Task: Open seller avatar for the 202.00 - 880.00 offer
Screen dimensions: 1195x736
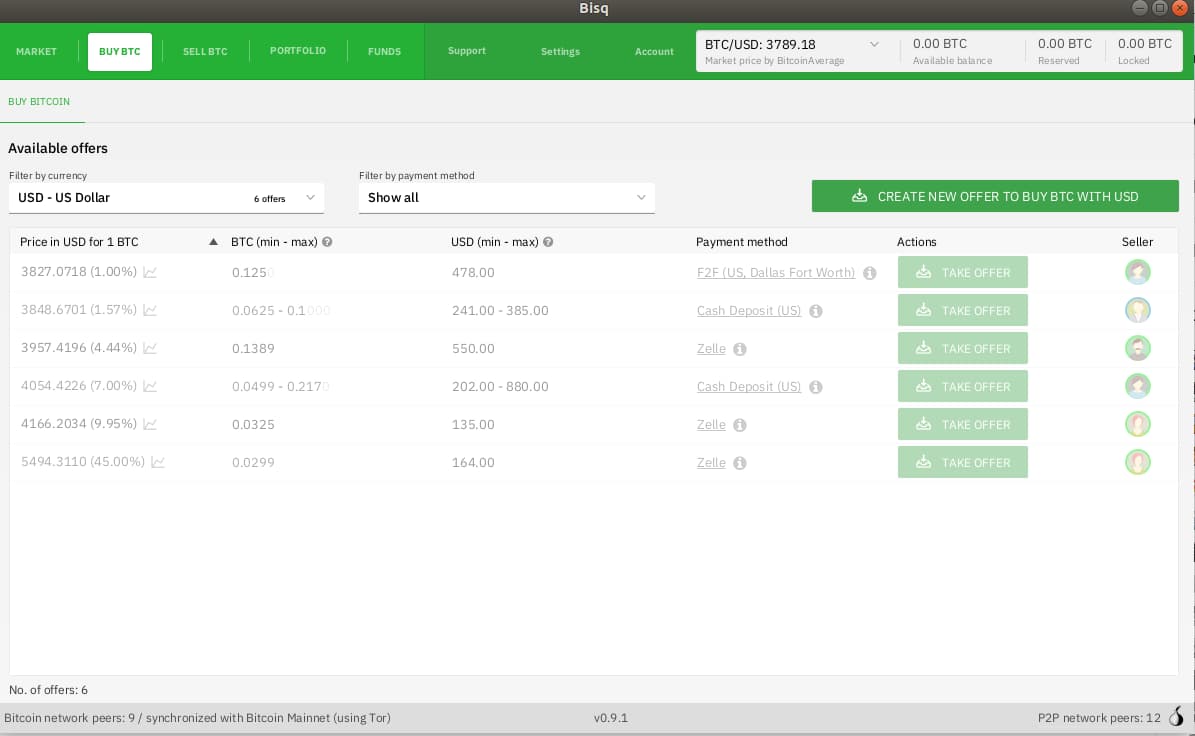Action: (1137, 386)
